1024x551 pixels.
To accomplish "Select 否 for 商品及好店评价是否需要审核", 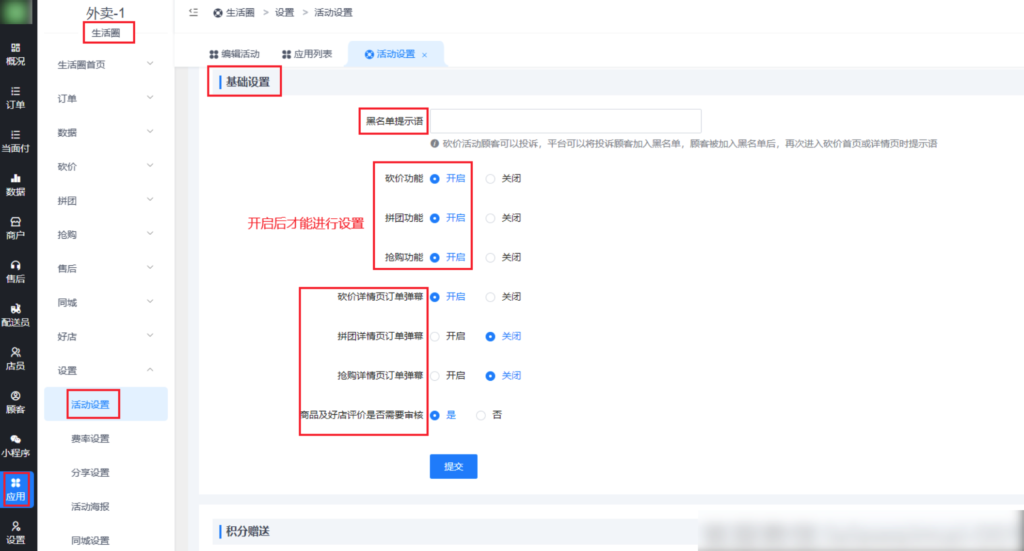I will [481, 415].
